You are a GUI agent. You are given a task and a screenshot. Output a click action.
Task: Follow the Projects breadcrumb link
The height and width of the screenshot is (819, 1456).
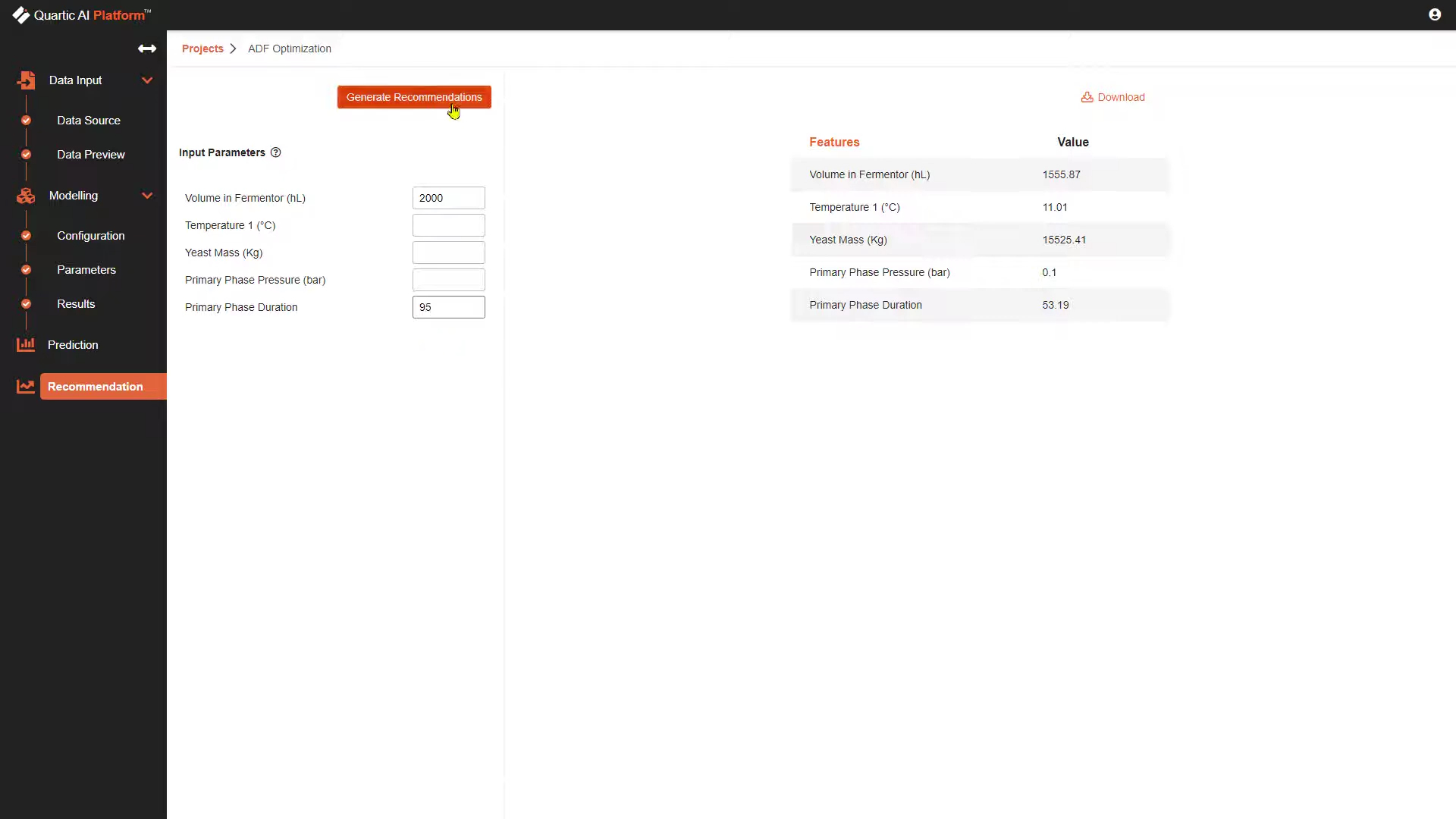pos(202,49)
